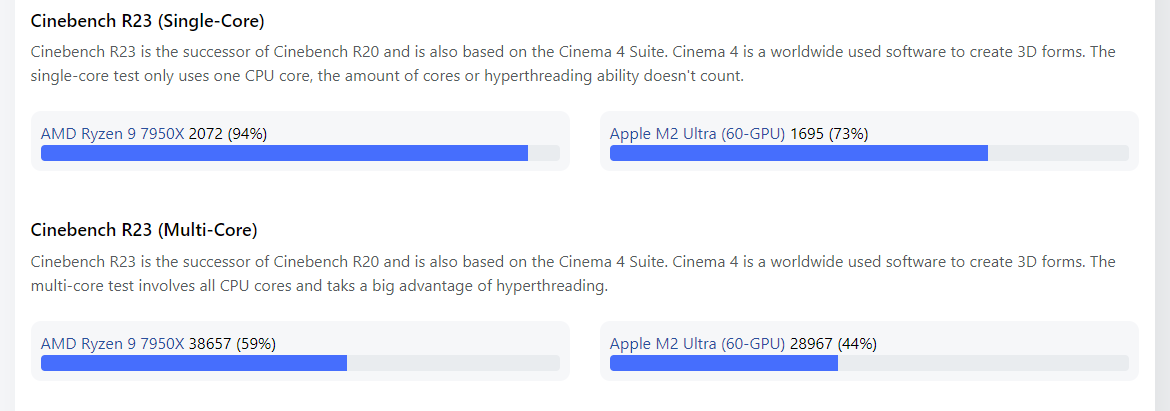Click blue filled bar for AMD single-core 94%
The height and width of the screenshot is (411, 1170).
[284, 153]
